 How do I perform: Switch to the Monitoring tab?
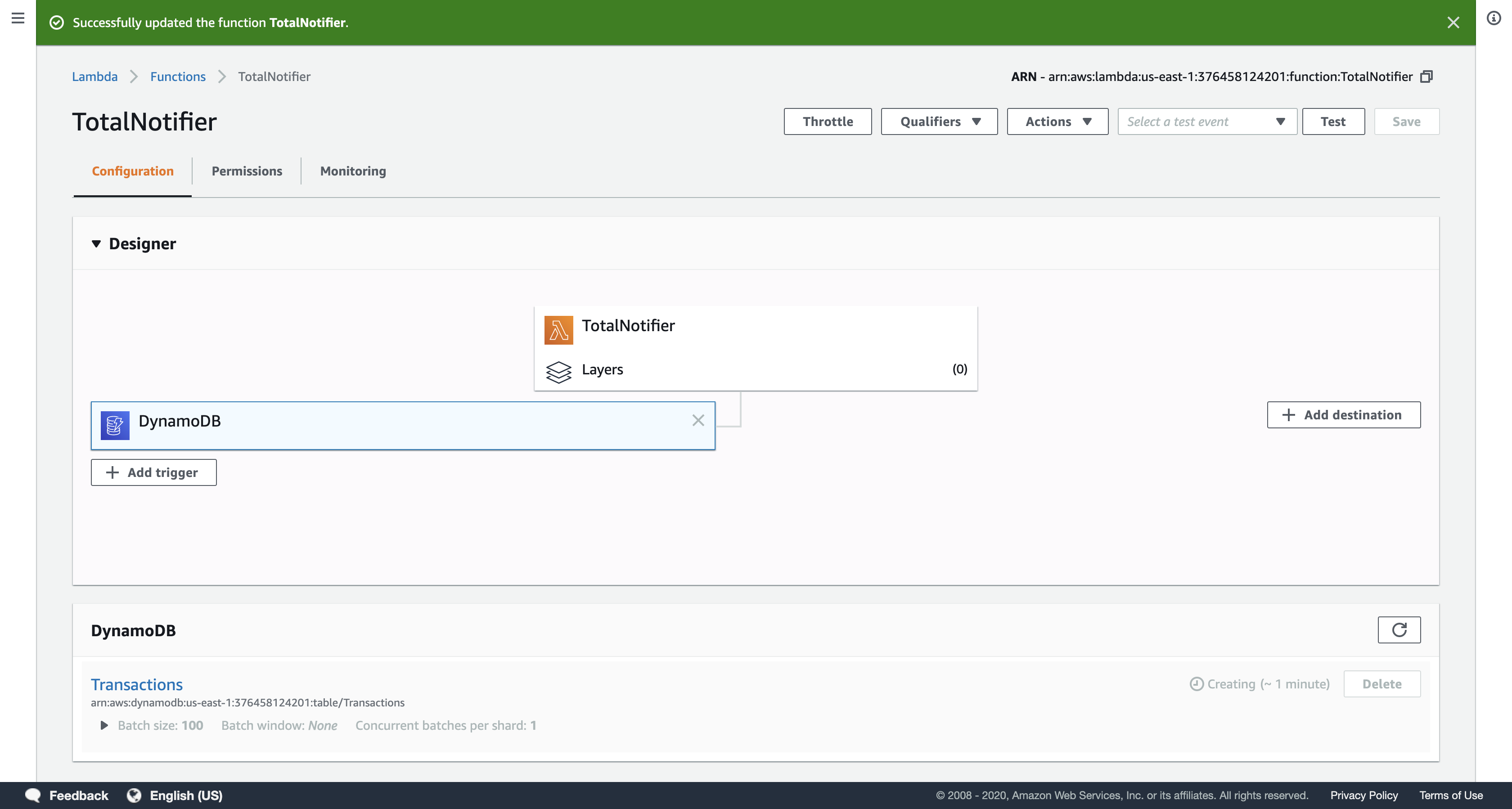[353, 171]
